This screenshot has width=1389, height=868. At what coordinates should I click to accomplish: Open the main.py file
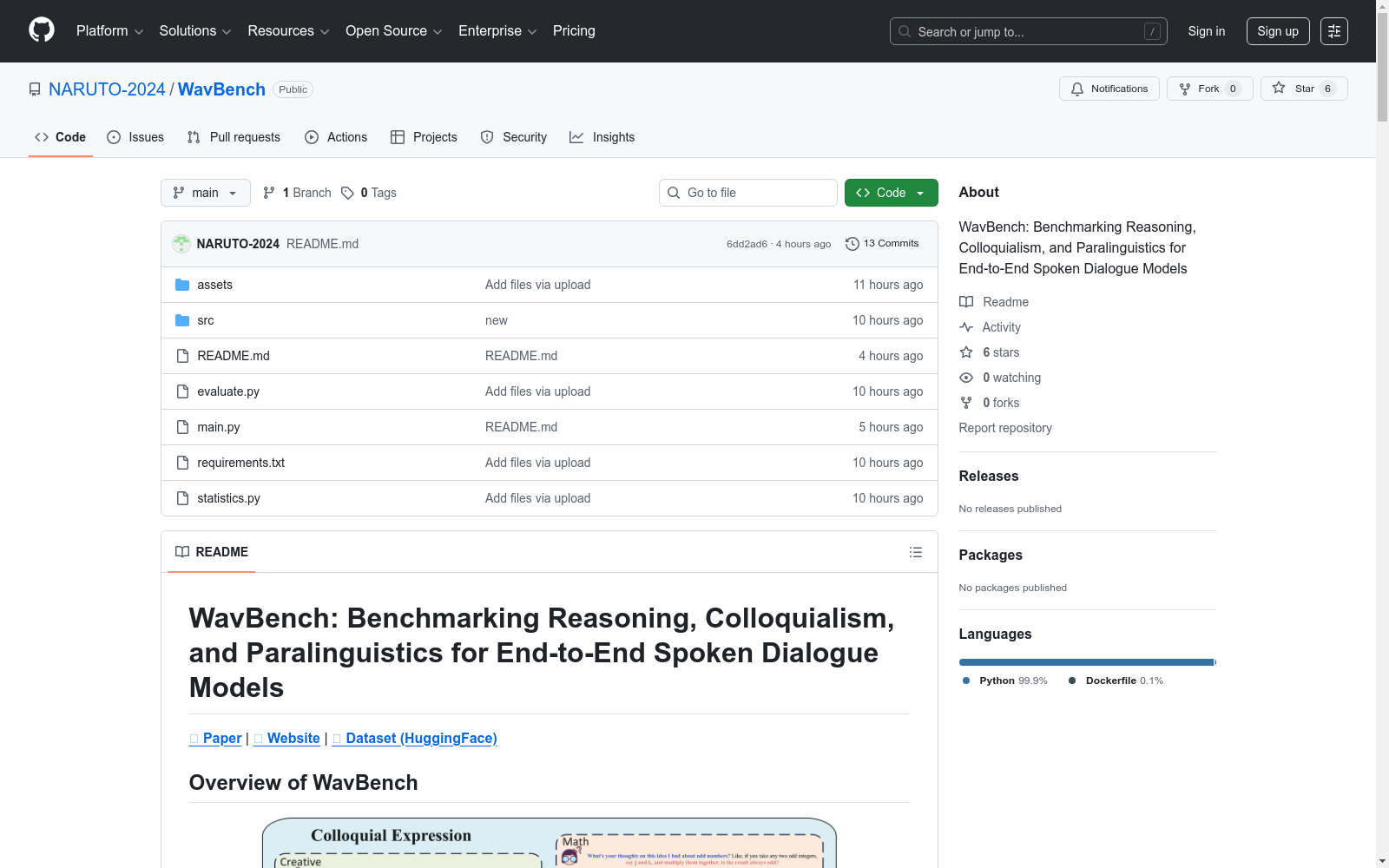point(219,427)
